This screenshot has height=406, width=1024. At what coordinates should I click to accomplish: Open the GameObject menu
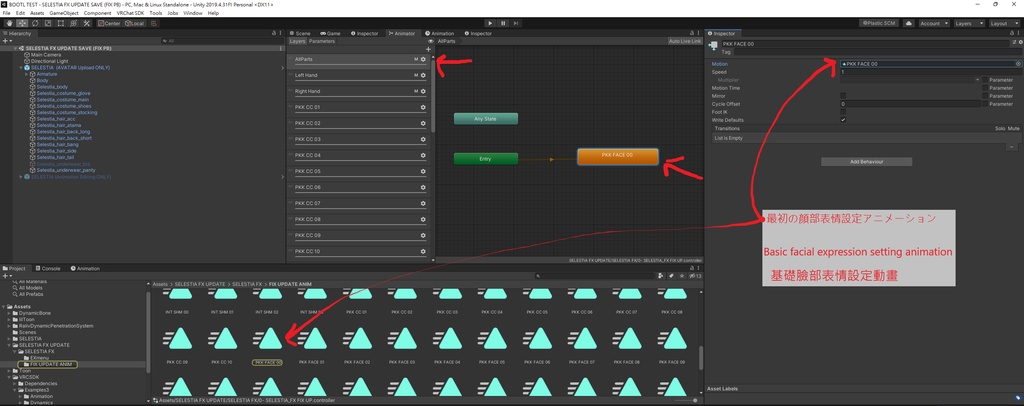63,13
